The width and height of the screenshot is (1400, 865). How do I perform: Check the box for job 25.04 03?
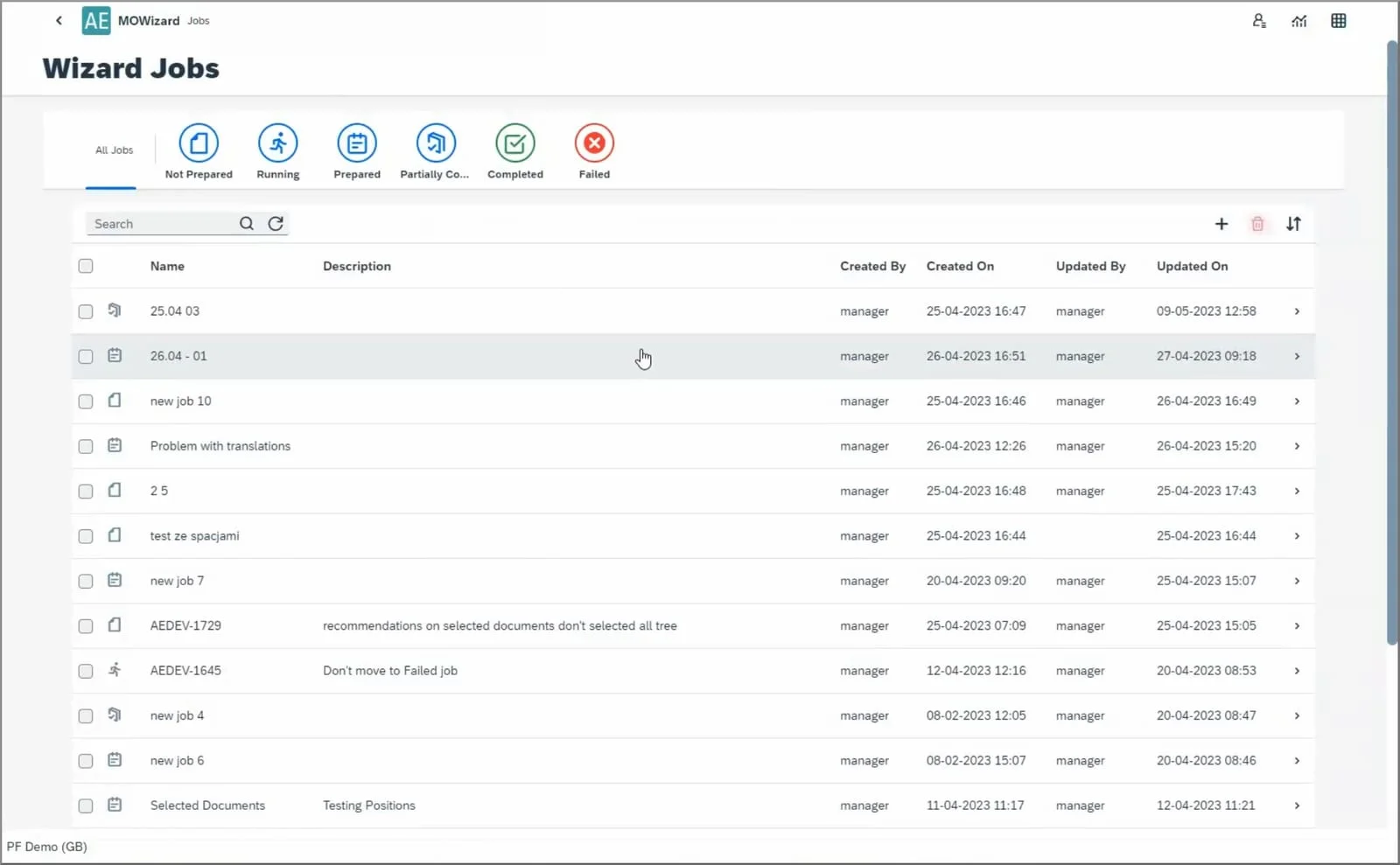point(86,311)
